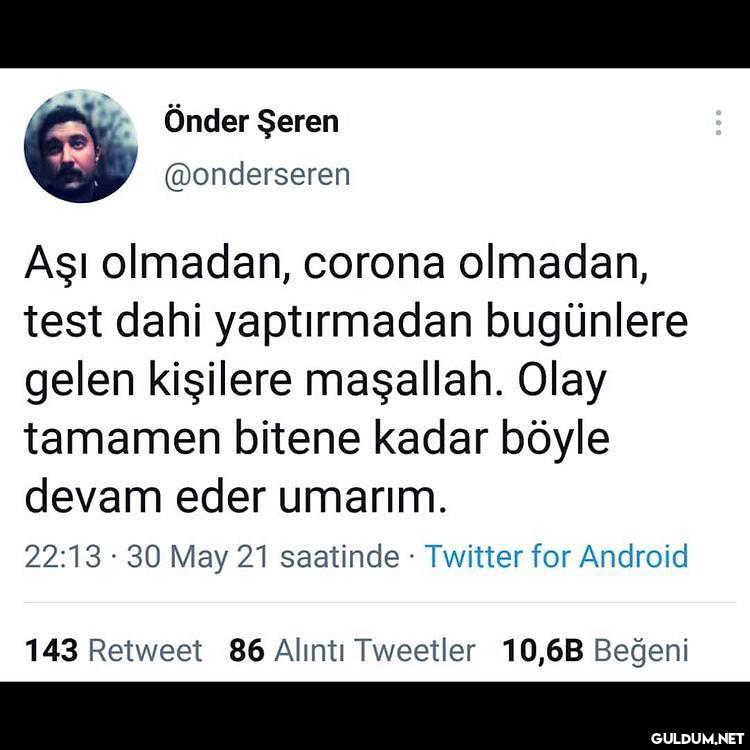Click the word saatinde in the timestamp row
The image size is (750, 750).
(x=340, y=557)
